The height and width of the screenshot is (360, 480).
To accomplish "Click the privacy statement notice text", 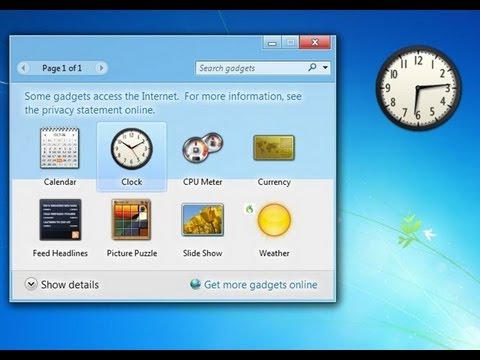I will pyautogui.click(x=163, y=103).
